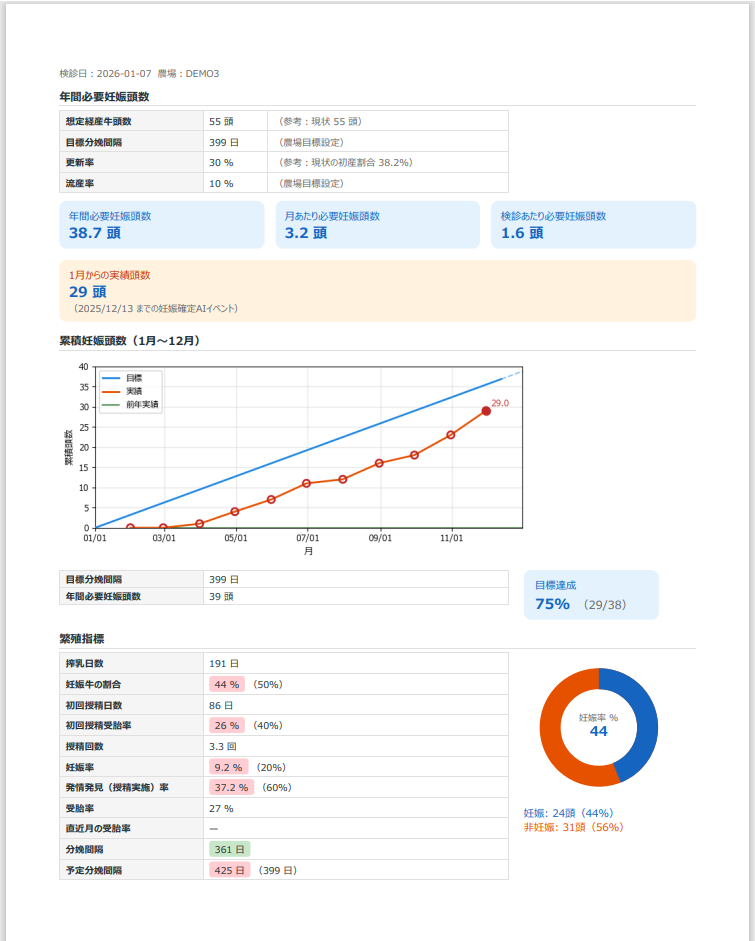Click the 月あたり必要妊娠頭数 3.2 頭 card
The image size is (755, 941).
click(x=378, y=224)
